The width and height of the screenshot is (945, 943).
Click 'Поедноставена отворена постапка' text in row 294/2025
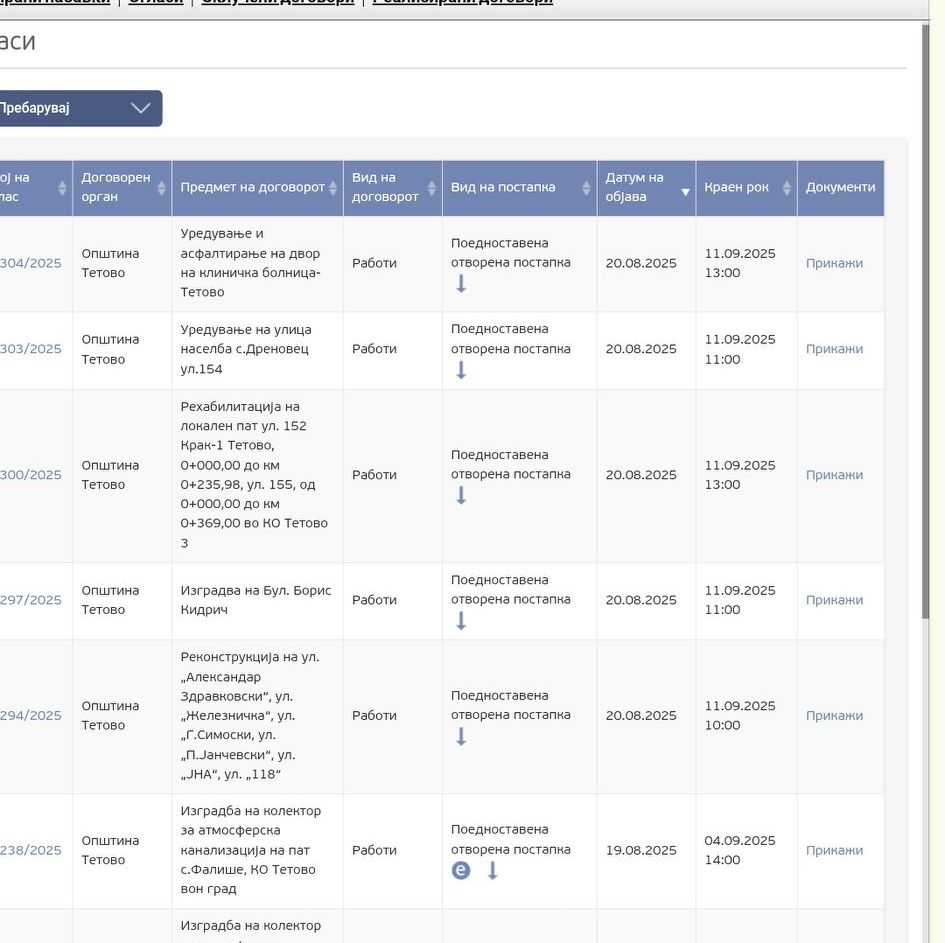[510, 705]
